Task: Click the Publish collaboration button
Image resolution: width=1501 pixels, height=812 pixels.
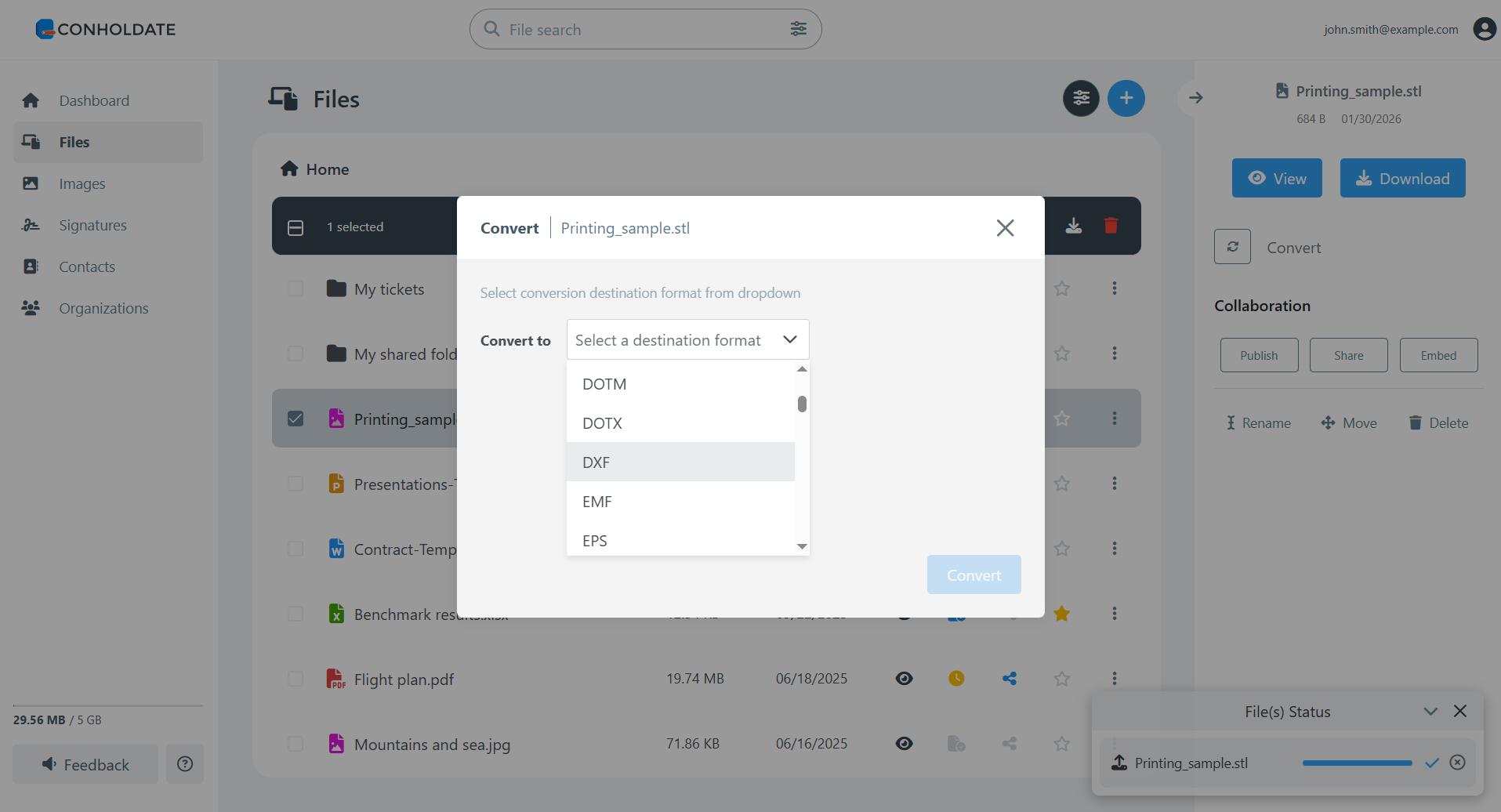Action: (x=1259, y=355)
